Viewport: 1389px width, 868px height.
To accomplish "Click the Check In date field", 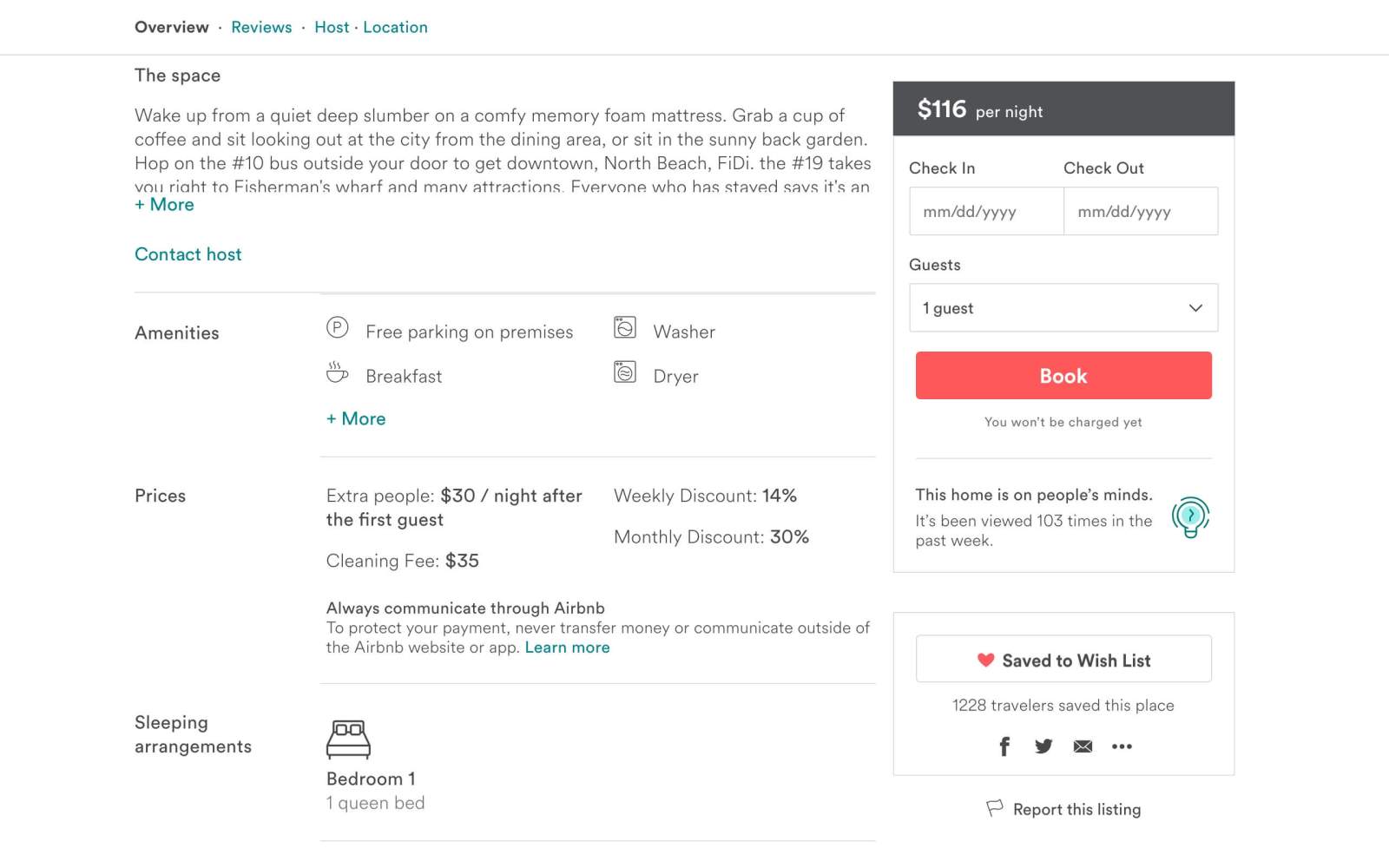I will [x=986, y=212].
